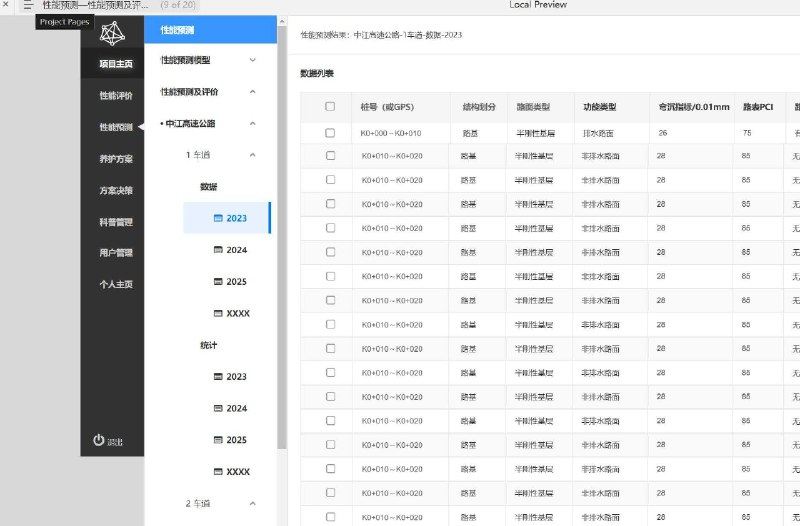Close the preview with the X icon
800x526 pixels.
click(x=6, y=4)
